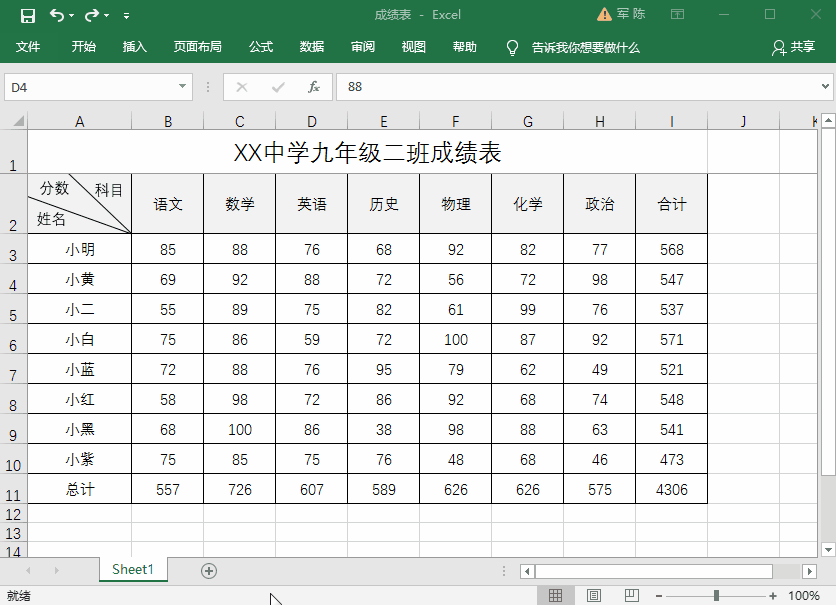Click the Undo arrow icon

pos(56,15)
